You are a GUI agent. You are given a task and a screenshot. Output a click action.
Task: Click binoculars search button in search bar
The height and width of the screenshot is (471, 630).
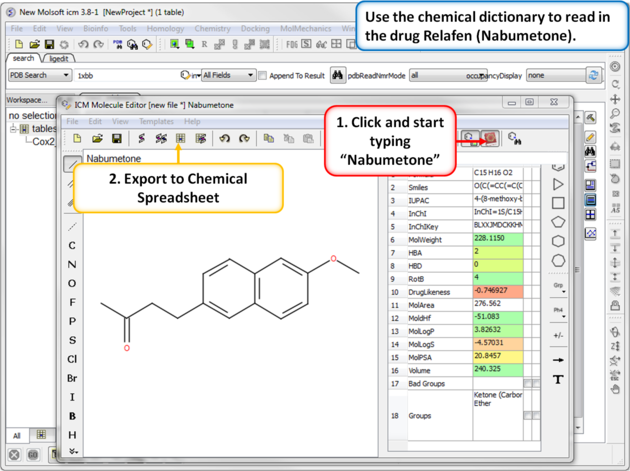click(x=338, y=75)
